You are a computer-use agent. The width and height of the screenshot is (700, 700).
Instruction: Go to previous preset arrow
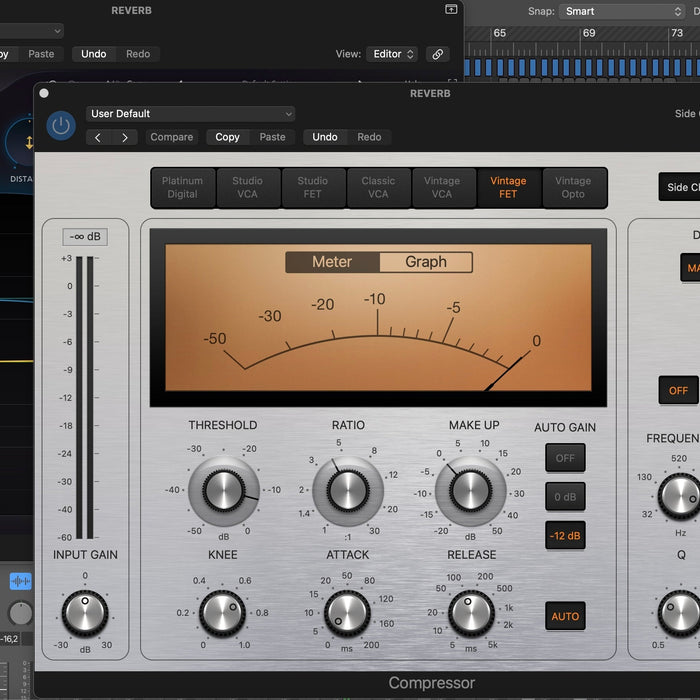(98, 138)
